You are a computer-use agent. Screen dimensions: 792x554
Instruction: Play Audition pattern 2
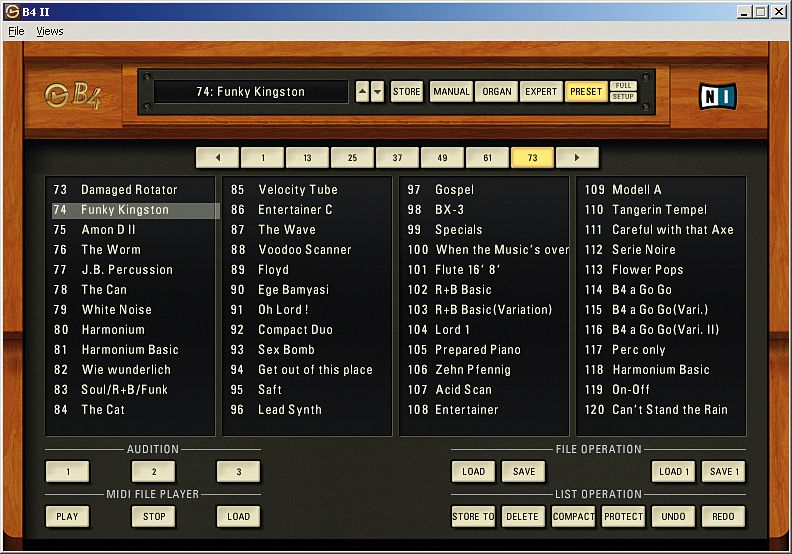point(154,472)
